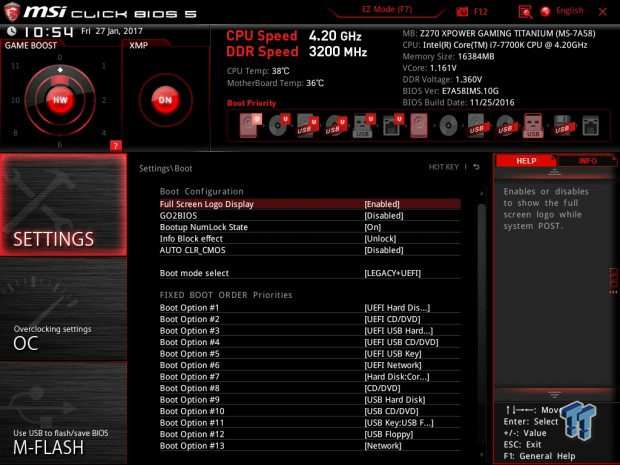
Task: Close the BIOS with the X icon
Action: (603, 12)
